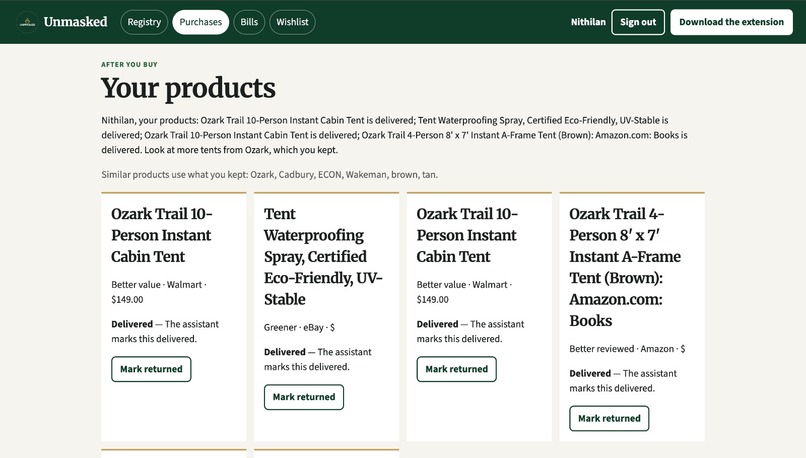
Task: Click the Tent Waterproofing Spray card title
Action: [x=323, y=256]
